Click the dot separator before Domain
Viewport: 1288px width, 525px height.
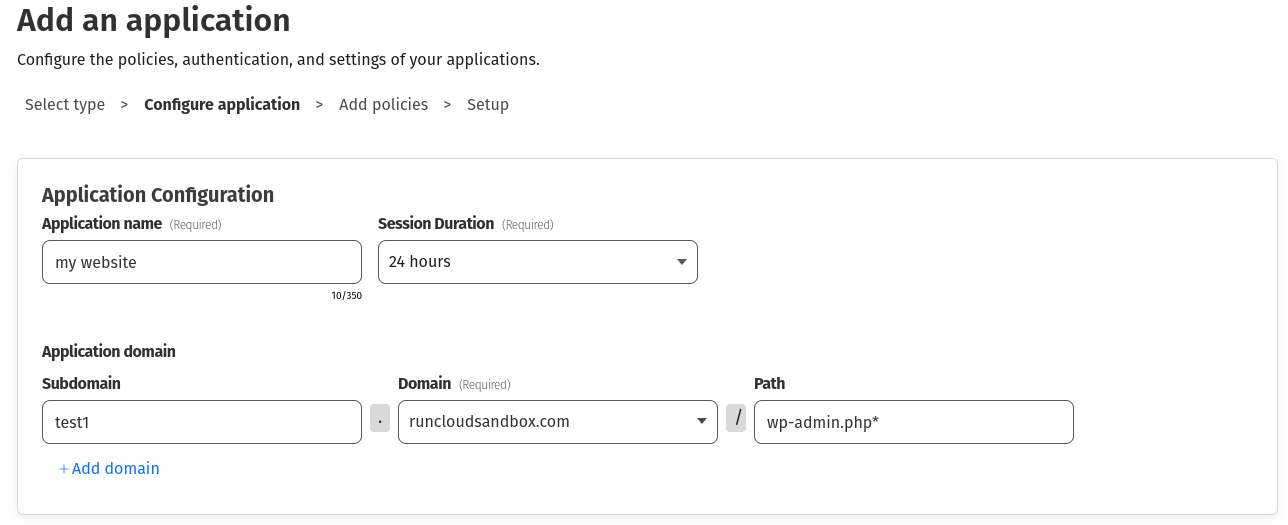[380, 418]
